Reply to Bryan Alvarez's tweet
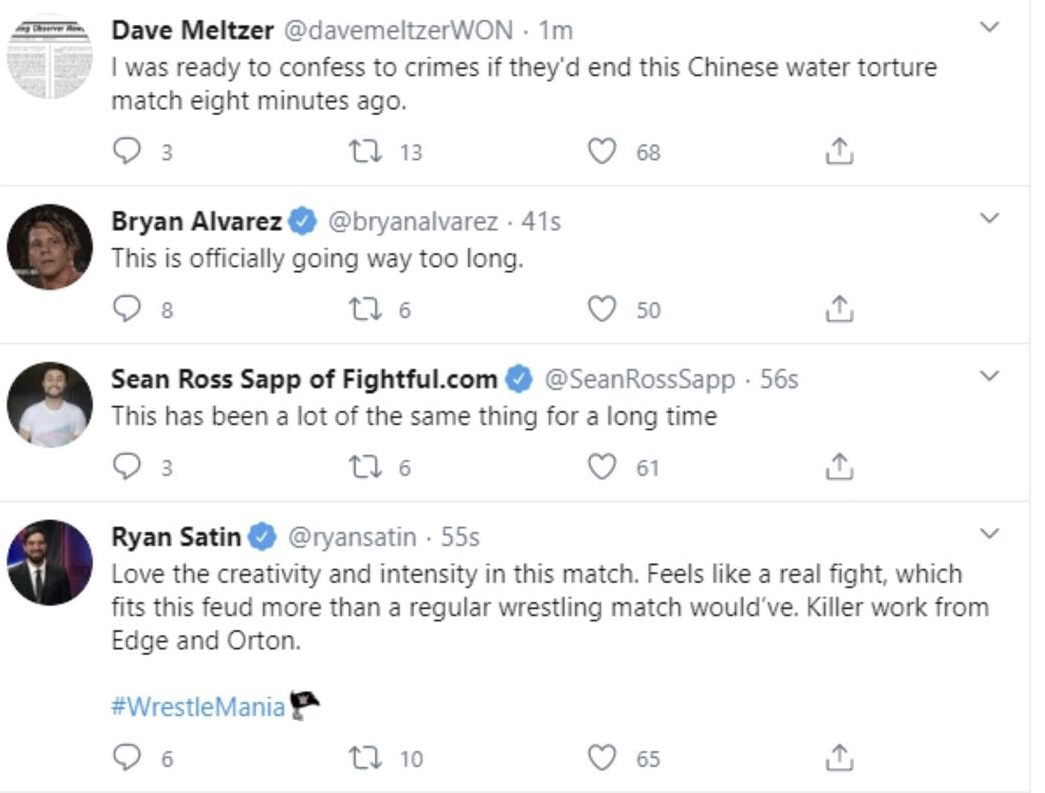 click(126, 310)
